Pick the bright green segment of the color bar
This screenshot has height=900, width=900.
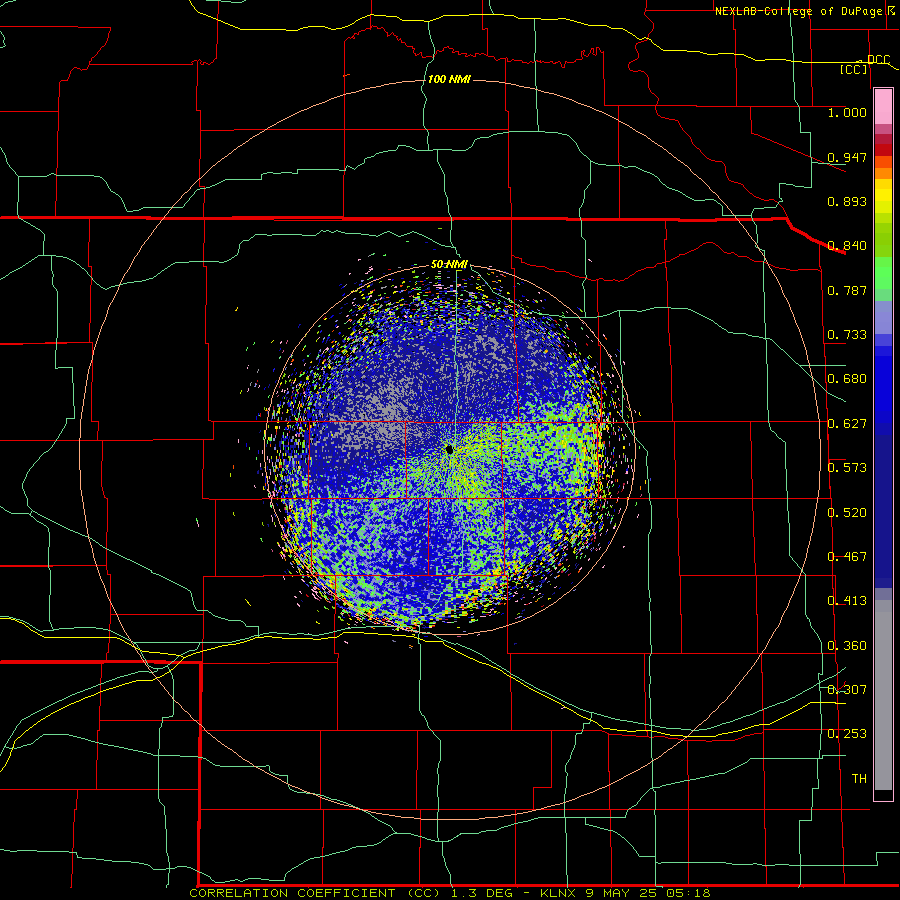pos(883,273)
